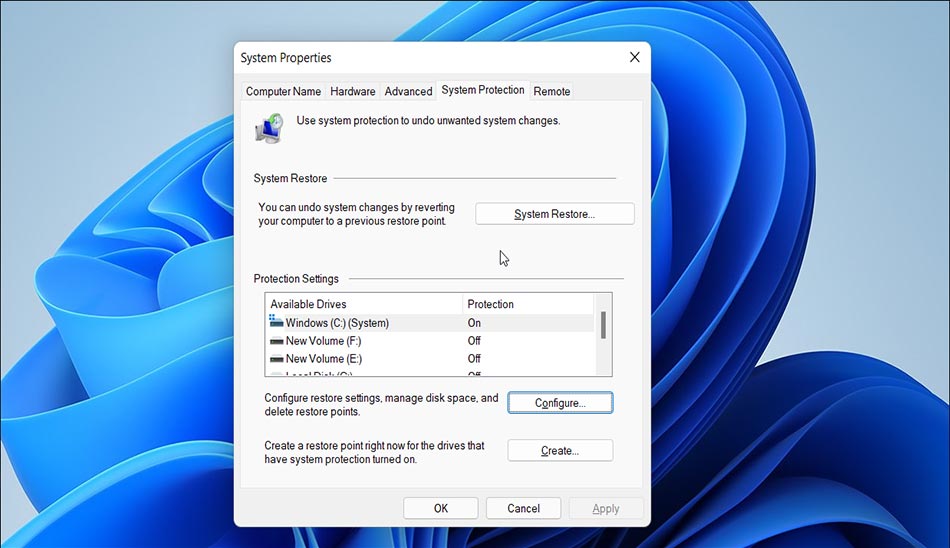Go to the Advanced tab
The image size is (950, 548).
(408, 91)
